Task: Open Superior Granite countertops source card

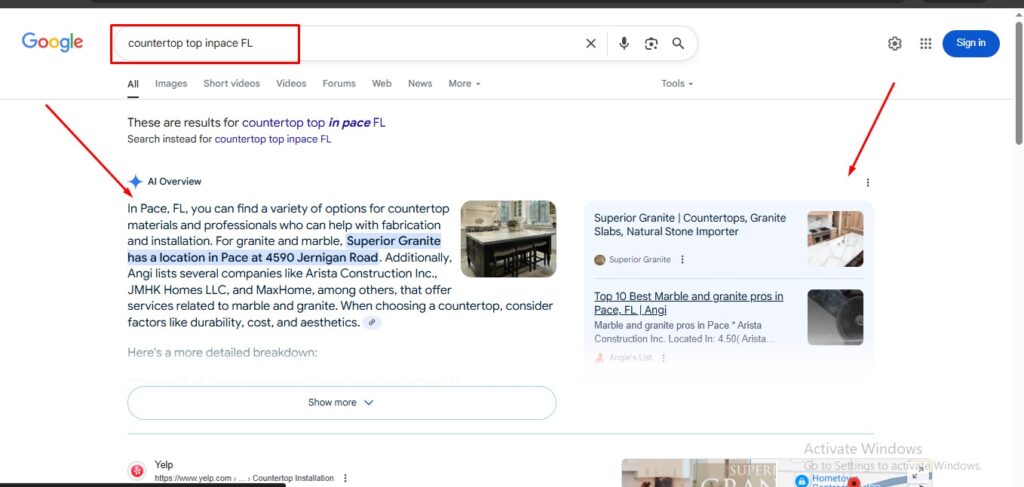Action: click(690, 225)
